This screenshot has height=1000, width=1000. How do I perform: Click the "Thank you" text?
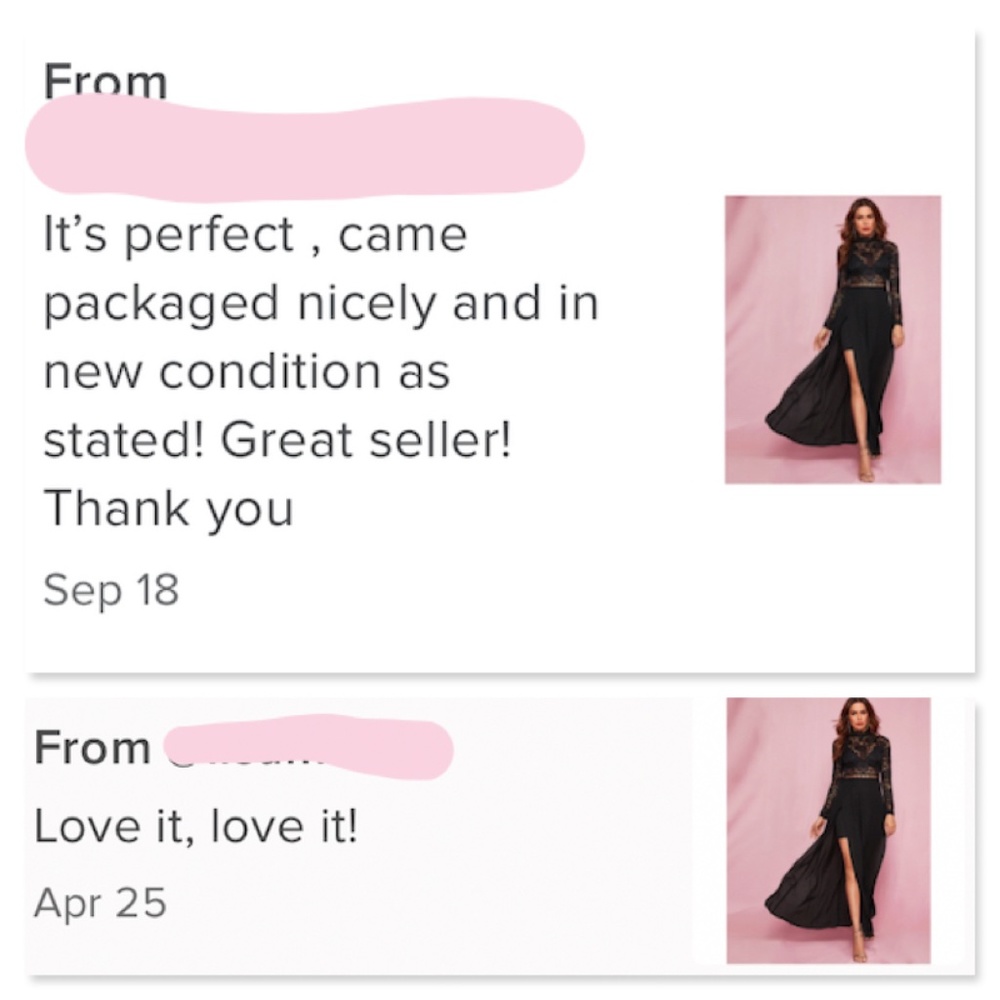pyautogui.click(x=168, y=510)
